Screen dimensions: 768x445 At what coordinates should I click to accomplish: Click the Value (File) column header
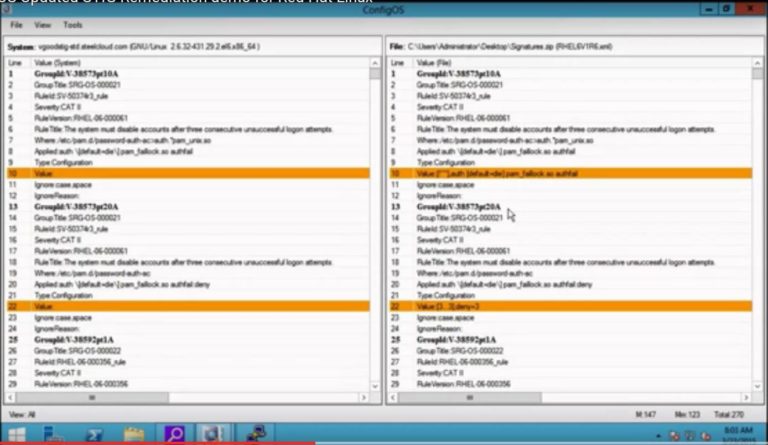pyautogui.click(x=439, y=62)
